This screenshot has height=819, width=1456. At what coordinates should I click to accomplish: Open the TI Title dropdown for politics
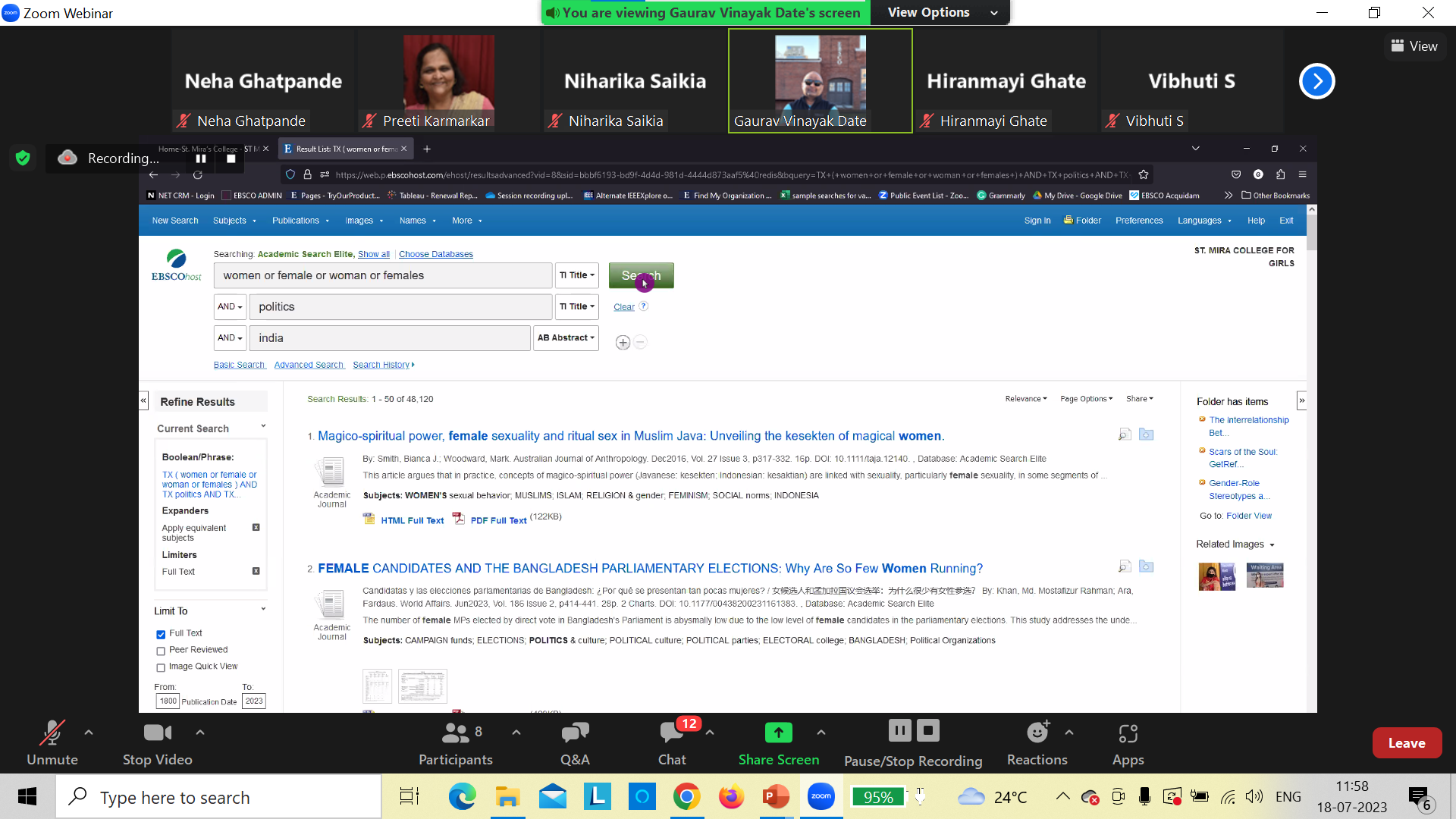coord(577,306)
